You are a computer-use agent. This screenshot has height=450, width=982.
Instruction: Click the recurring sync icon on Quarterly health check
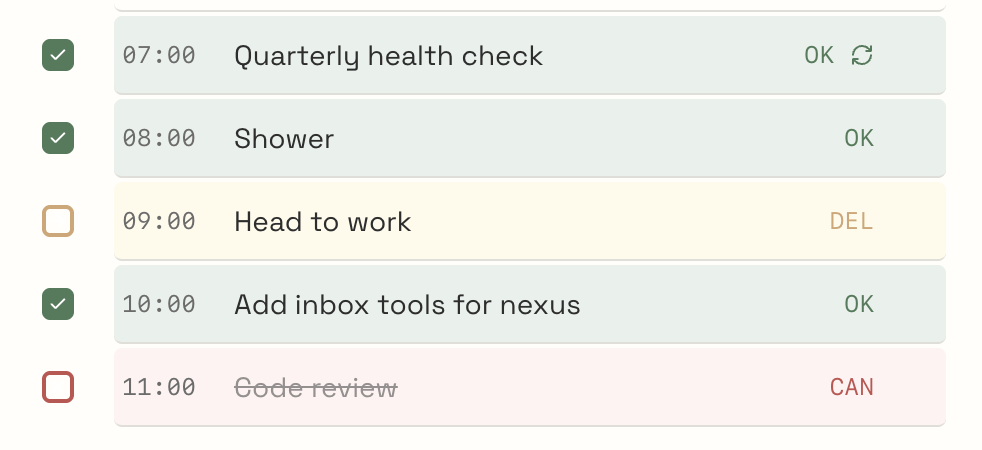[861, 56]
